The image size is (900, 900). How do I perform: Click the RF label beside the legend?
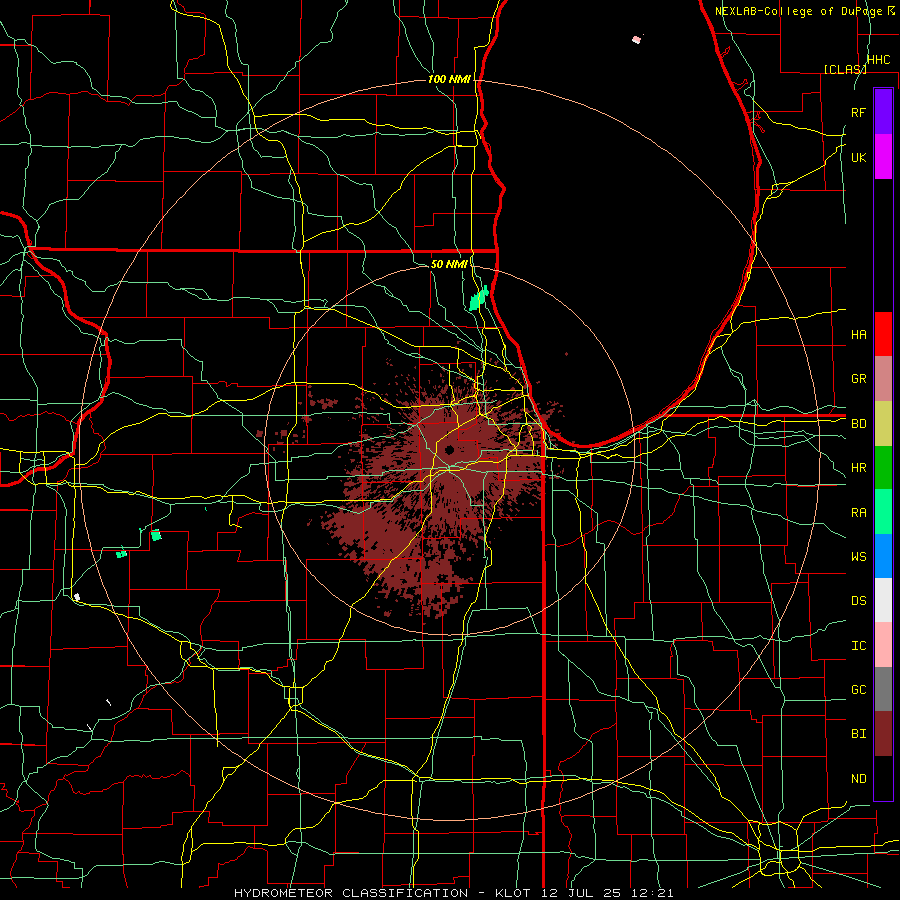859,112
